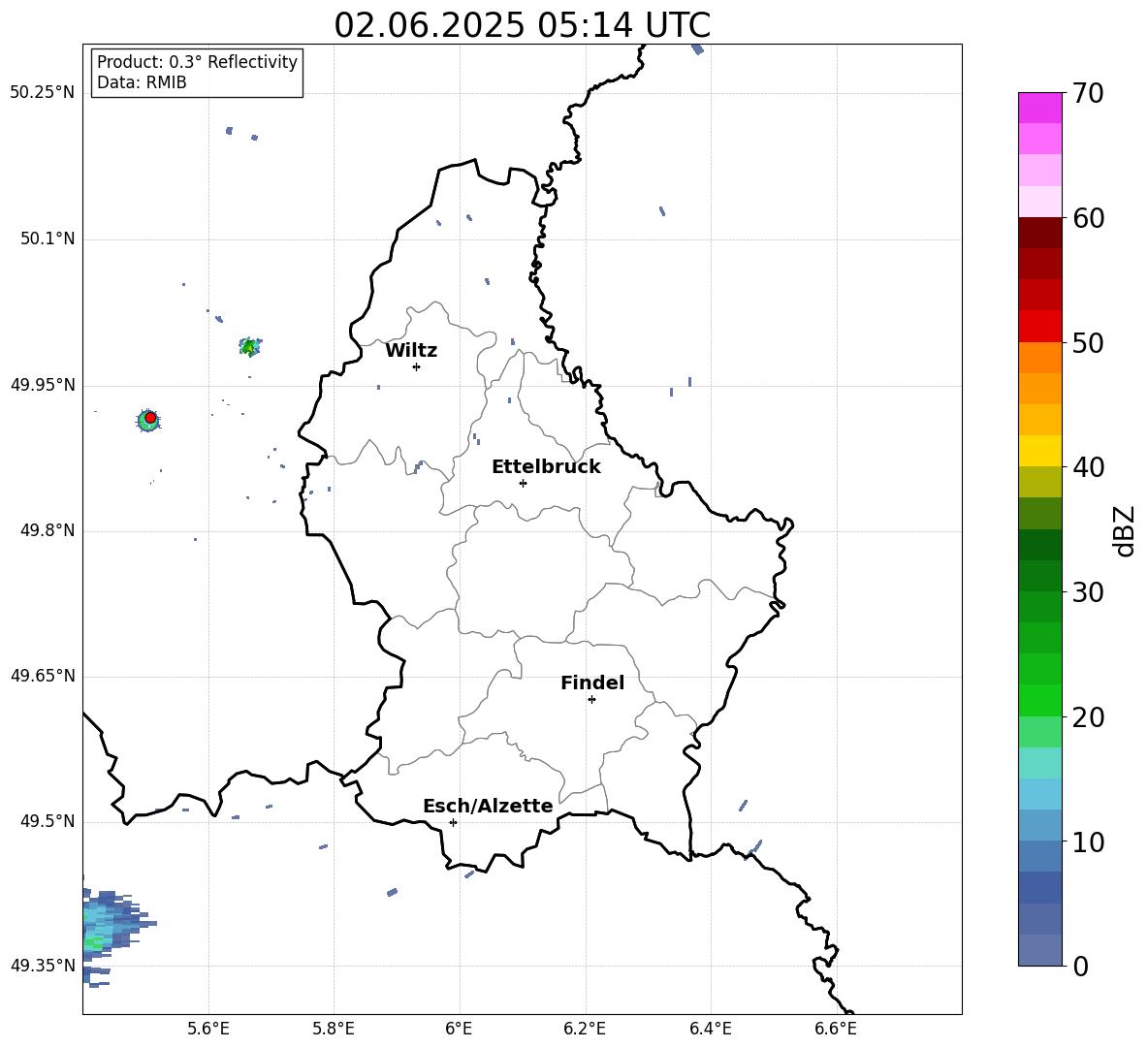Click the dark red colorbar swatch below 60
The image size is (1148, 1048).
[1039, 233]
